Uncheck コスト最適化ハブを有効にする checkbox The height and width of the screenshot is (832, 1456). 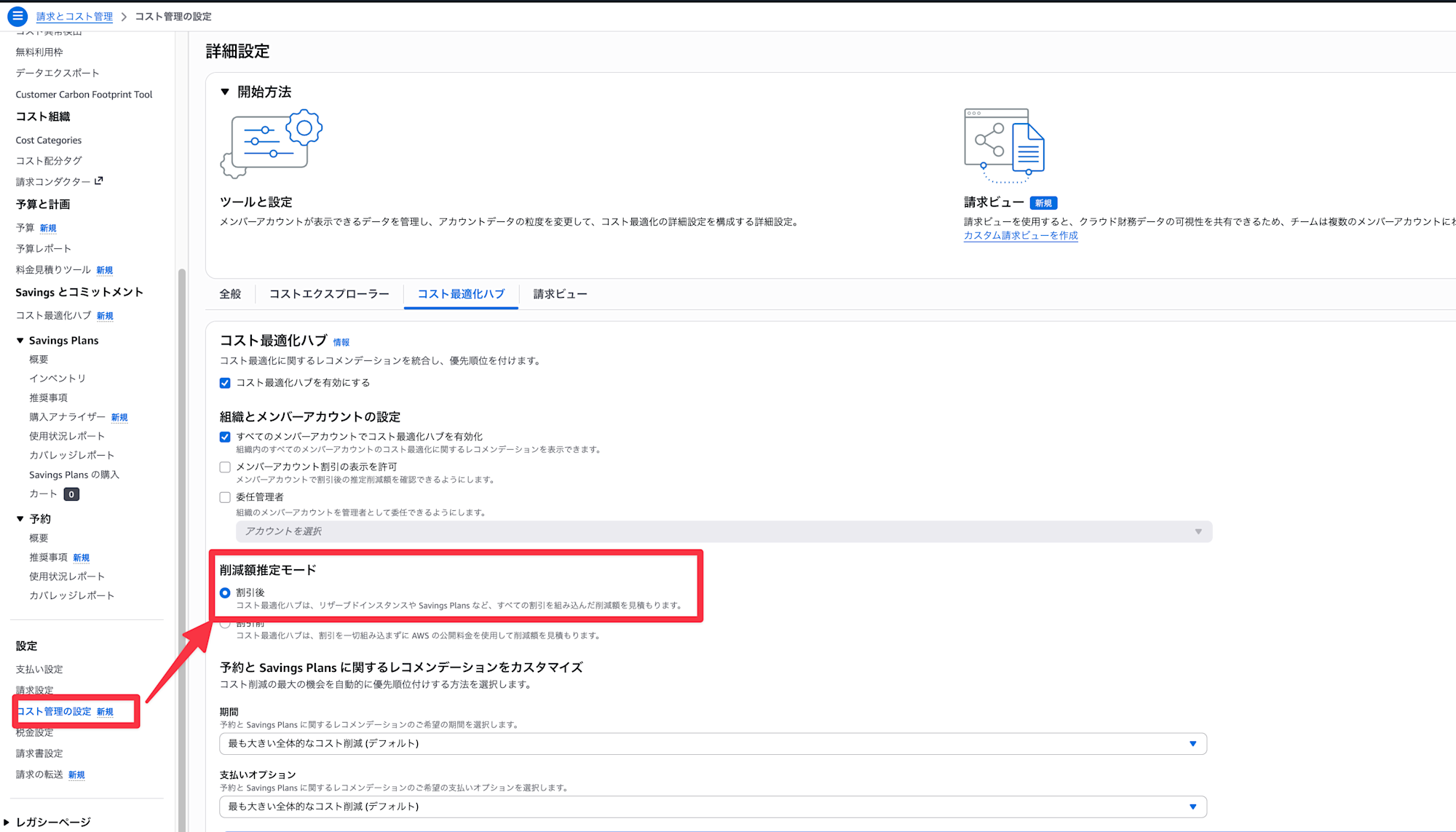(225, 383)
